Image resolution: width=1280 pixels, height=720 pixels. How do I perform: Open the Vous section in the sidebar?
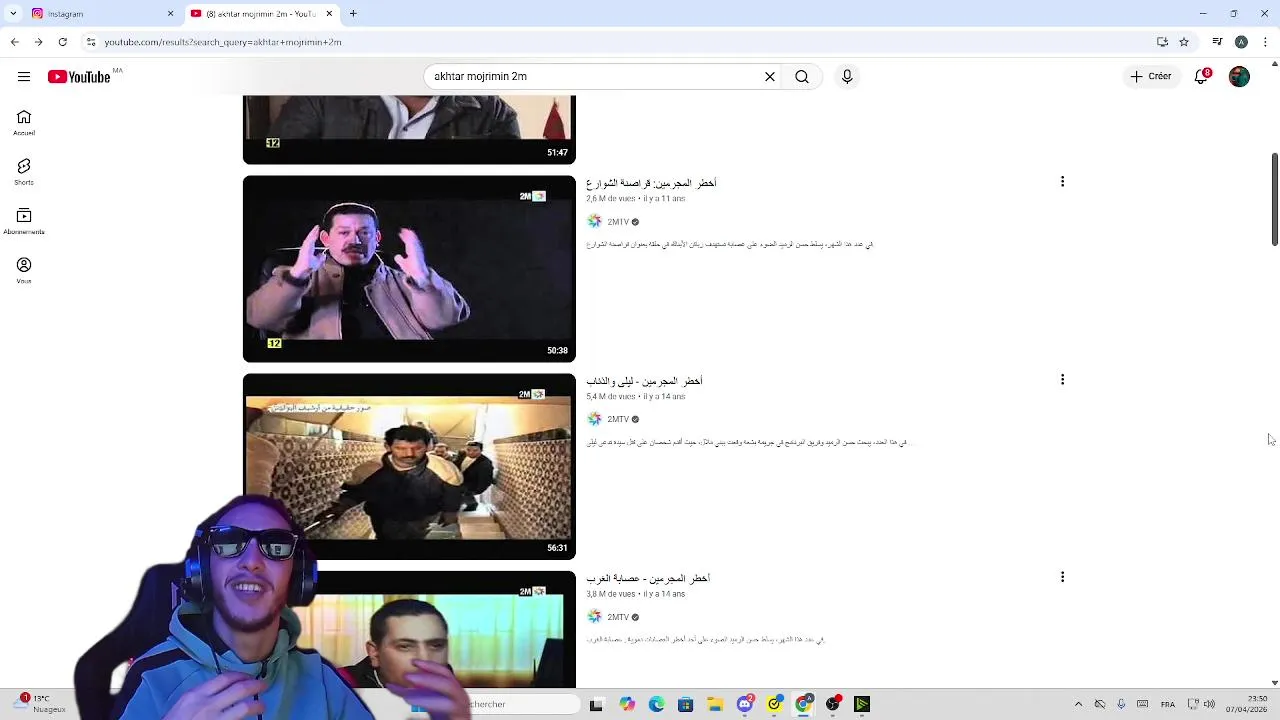pos(24,270)
